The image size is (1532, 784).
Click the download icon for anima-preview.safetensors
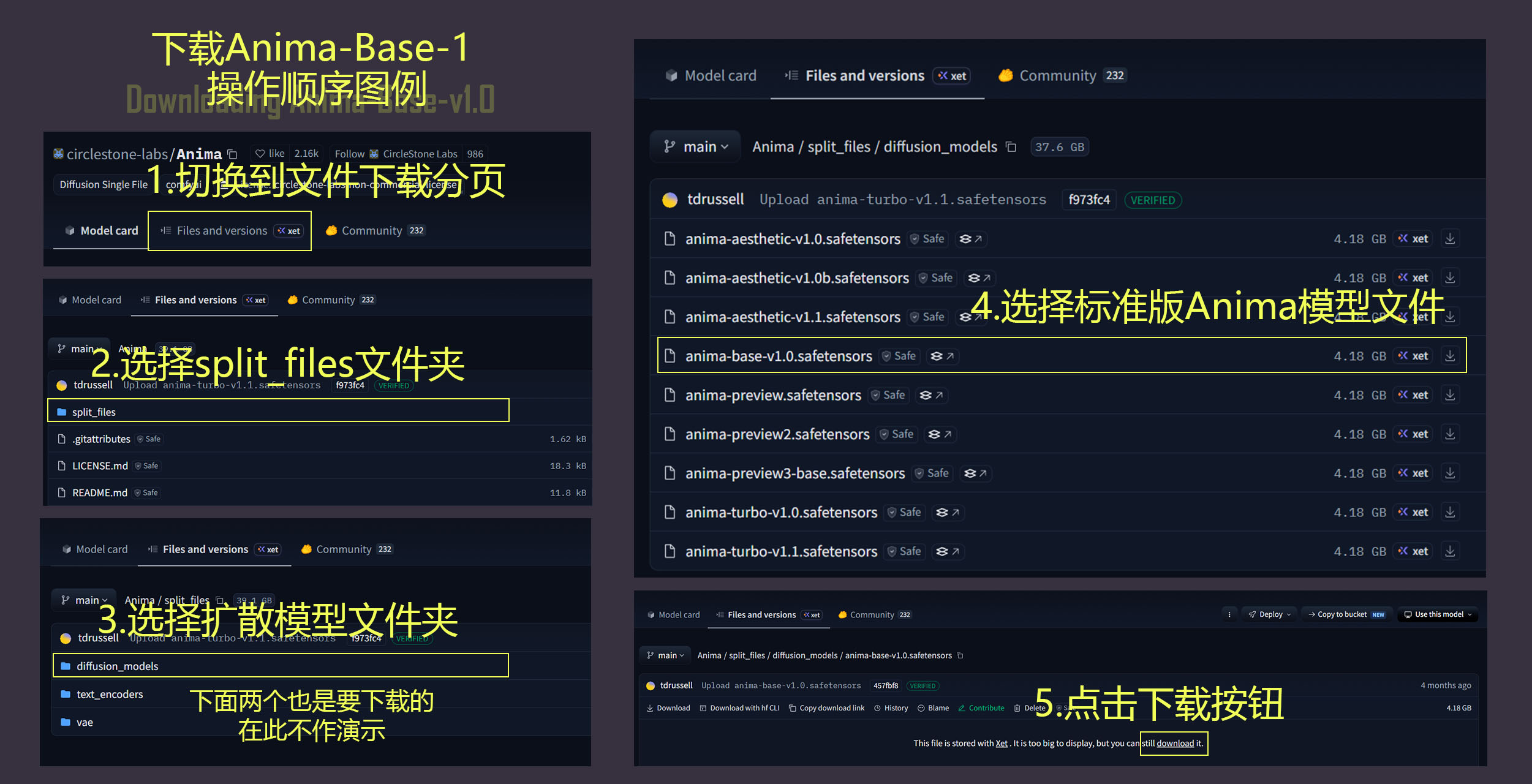(x=1450, y=395)
